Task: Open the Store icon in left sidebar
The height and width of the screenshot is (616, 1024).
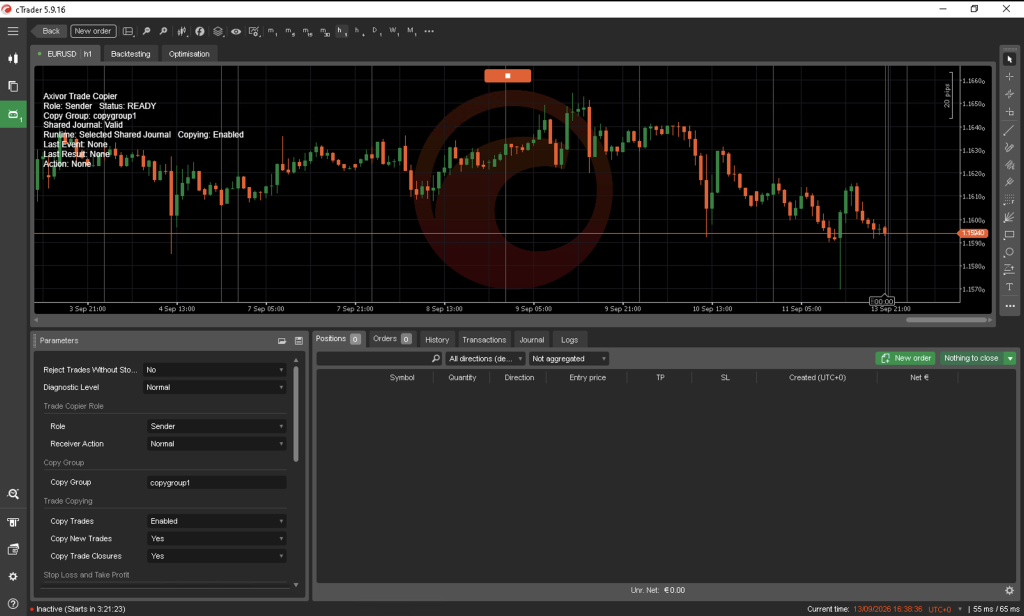Action: point(12,522)
